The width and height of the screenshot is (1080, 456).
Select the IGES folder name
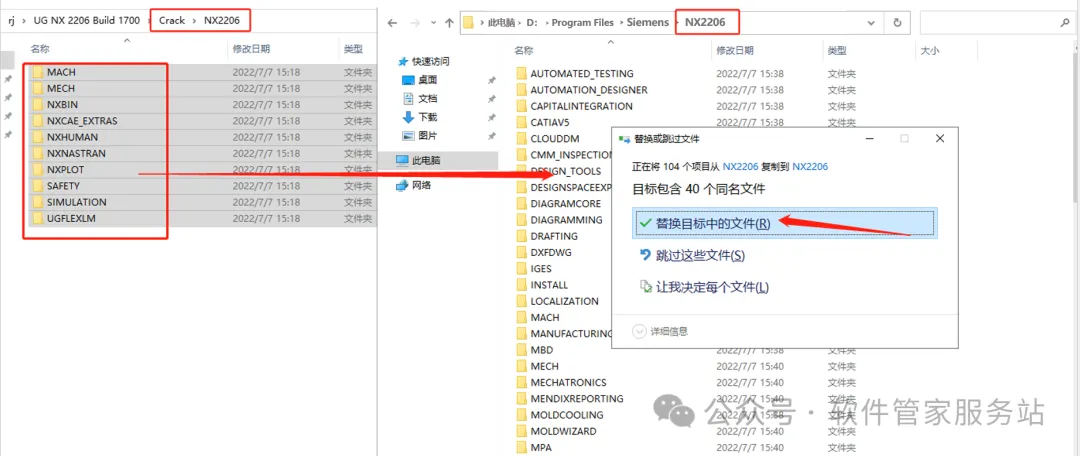(x=541, y=269)
